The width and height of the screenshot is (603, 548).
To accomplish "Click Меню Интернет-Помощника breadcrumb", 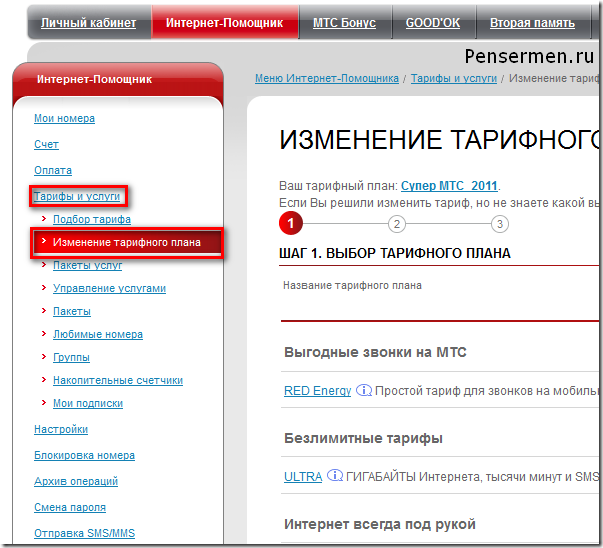I will pos(327,78).
